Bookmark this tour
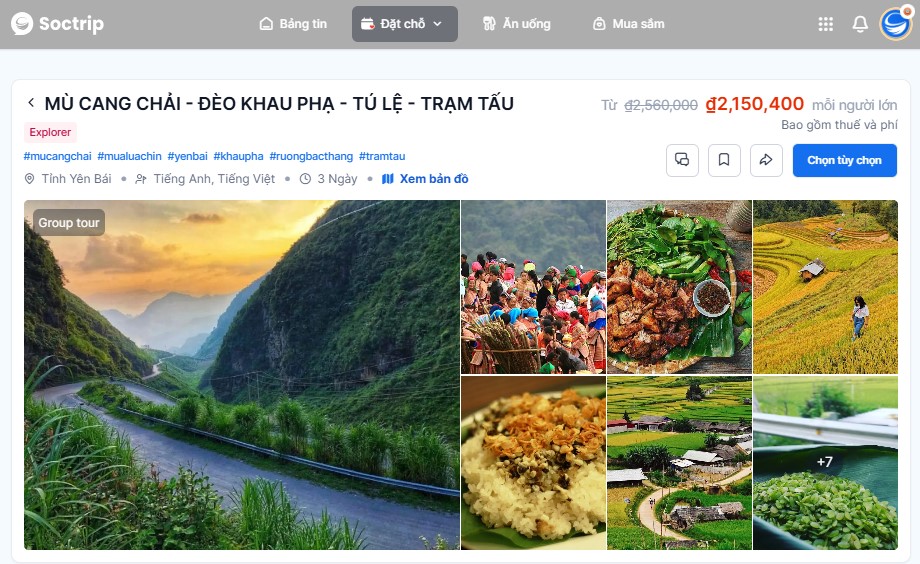920x564 pixels. click(724, 160)
